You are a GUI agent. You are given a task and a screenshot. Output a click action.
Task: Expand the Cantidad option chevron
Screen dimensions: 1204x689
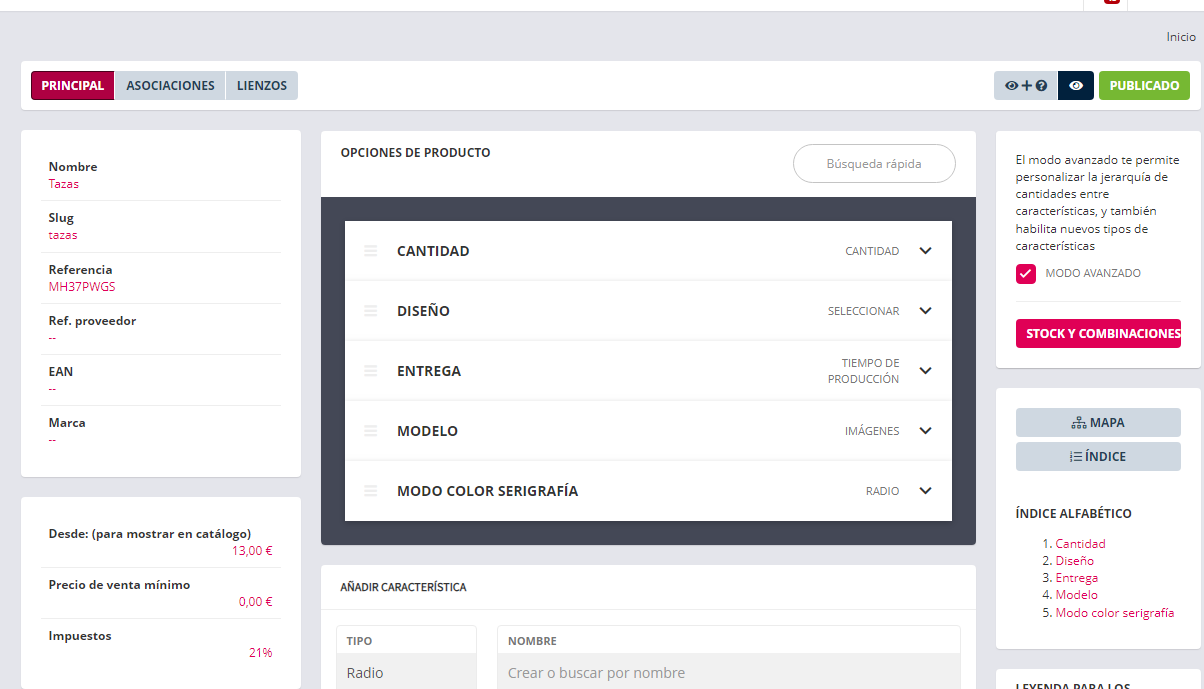(925, 251)
